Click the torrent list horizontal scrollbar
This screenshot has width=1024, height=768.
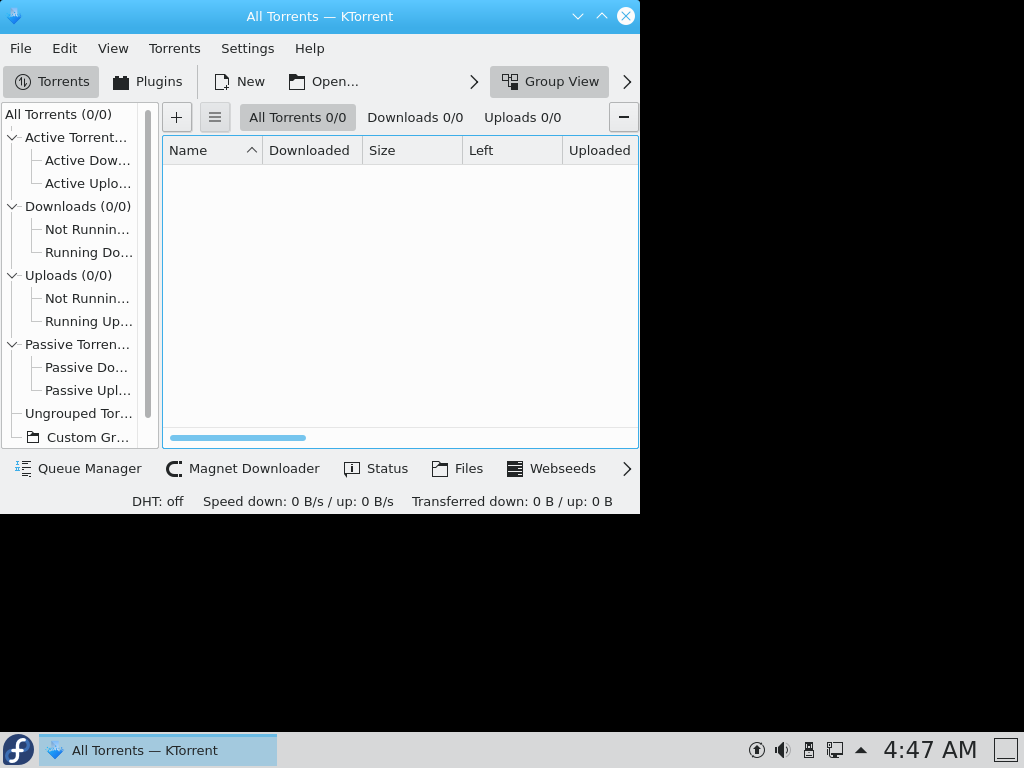pyautogui.click(x=238, y=438)
